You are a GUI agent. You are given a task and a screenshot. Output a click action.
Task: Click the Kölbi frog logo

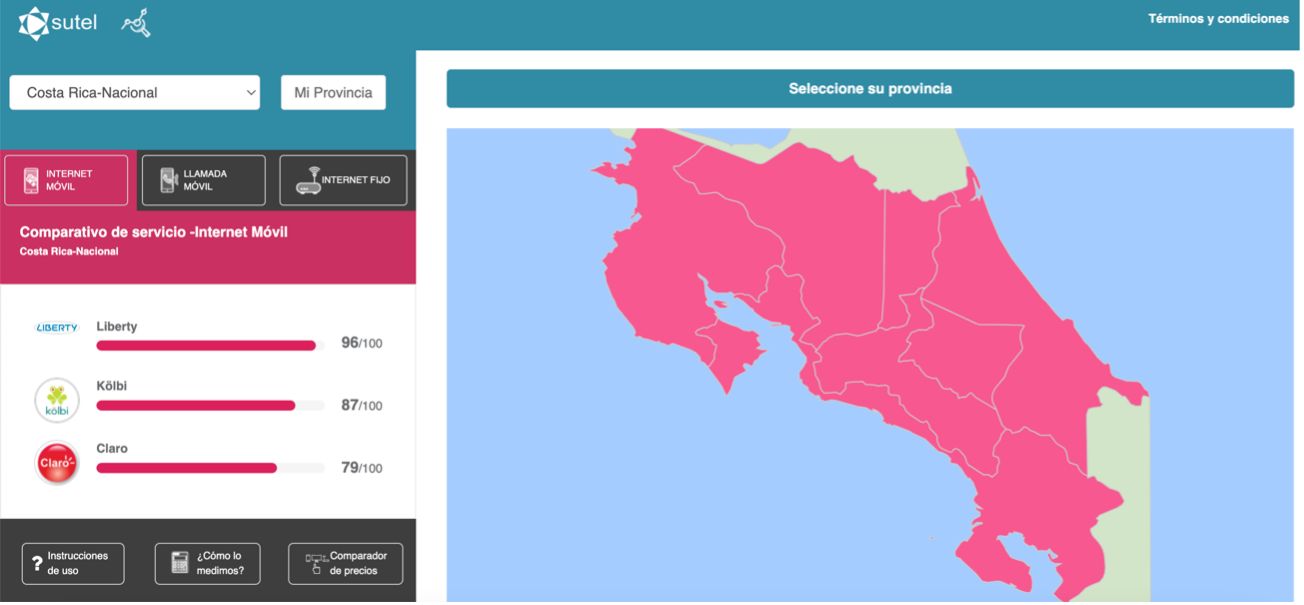click(57, 400)
